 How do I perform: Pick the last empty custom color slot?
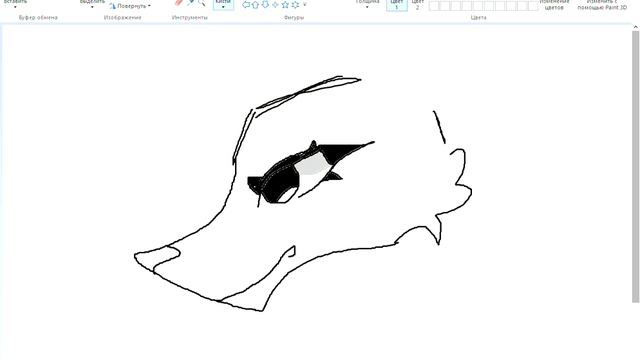(x=533, y=6)
